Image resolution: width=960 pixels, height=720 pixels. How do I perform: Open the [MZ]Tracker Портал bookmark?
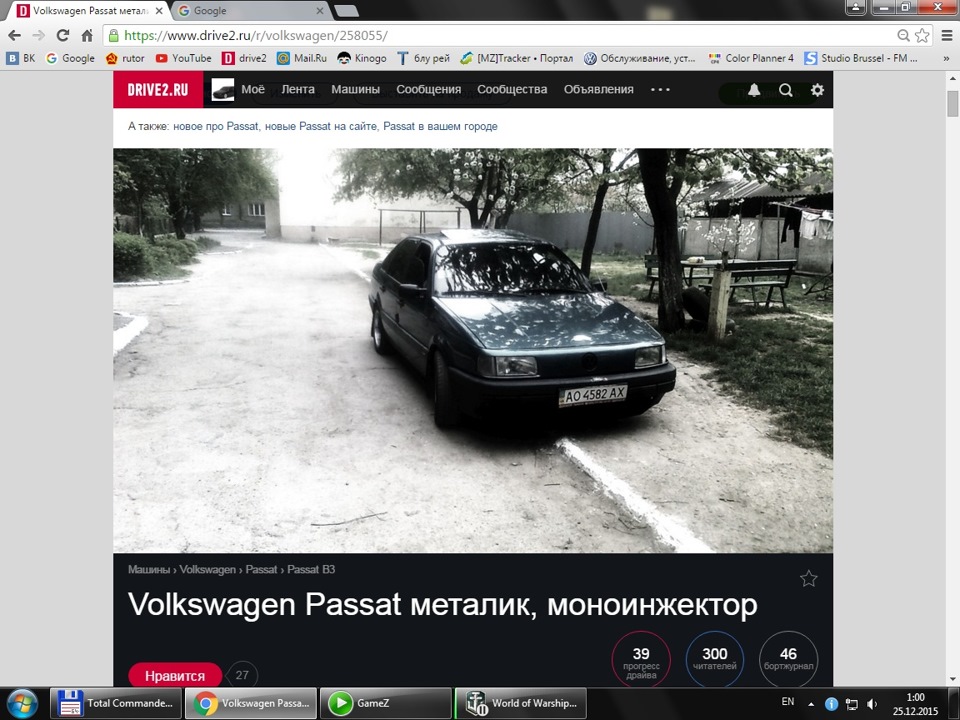coord(517,58)
